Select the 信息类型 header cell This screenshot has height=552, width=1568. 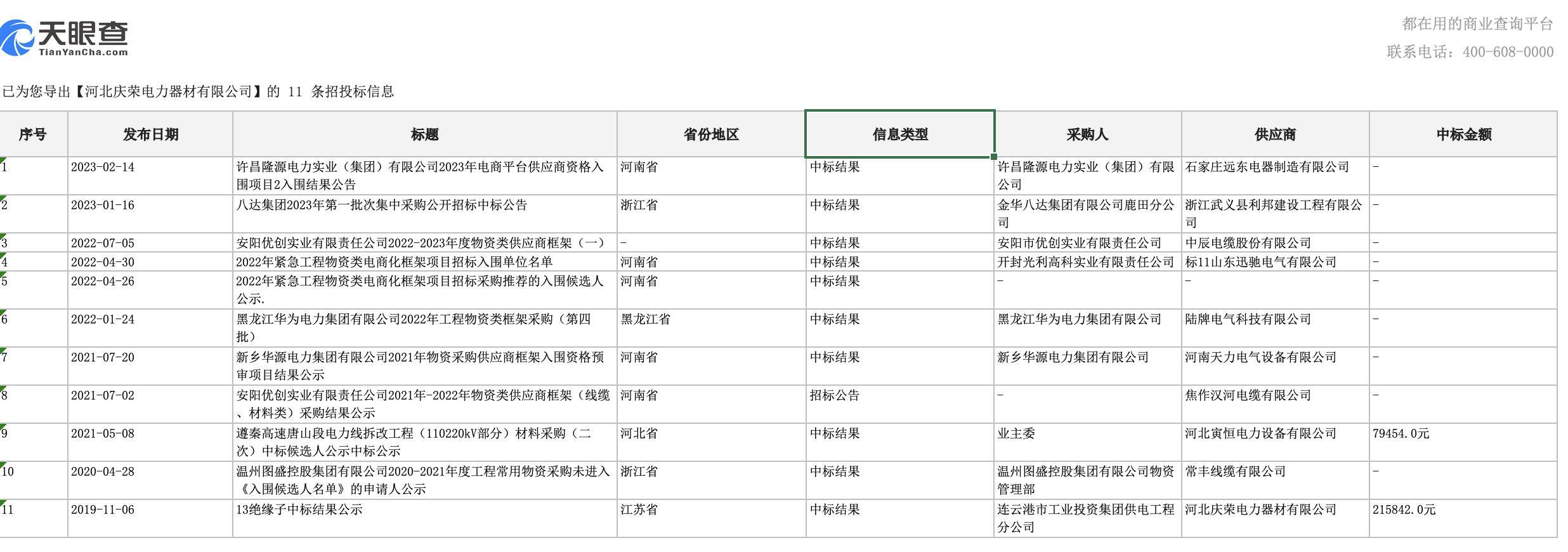[899, 135]
